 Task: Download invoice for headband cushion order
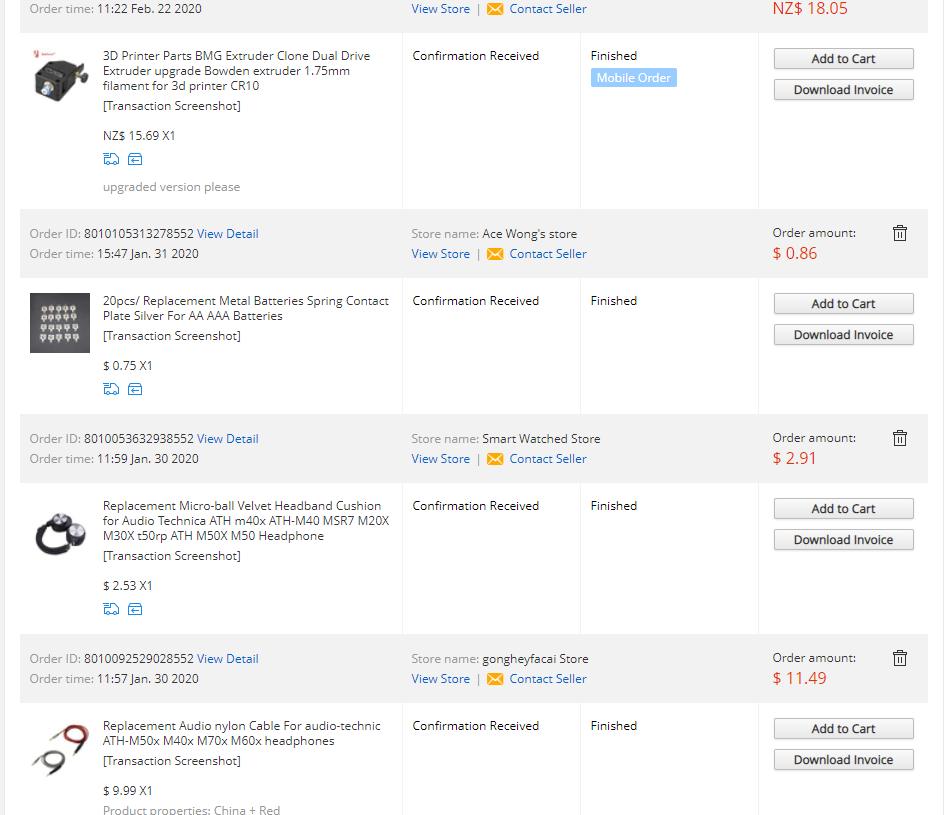[843, 540]
